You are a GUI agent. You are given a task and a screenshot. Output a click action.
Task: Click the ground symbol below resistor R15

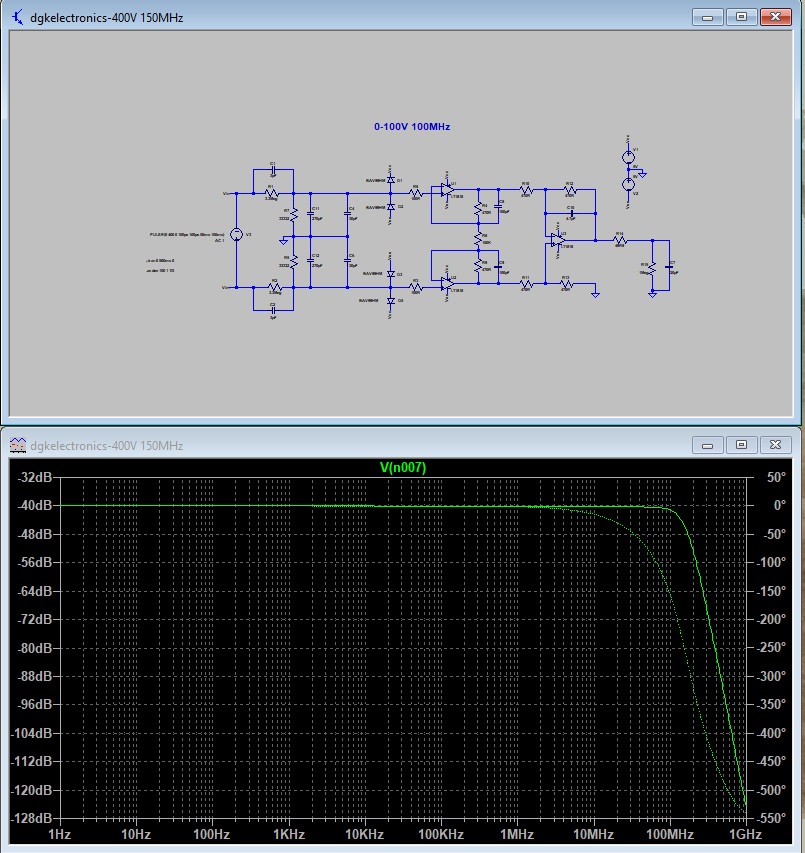(651, 294)
